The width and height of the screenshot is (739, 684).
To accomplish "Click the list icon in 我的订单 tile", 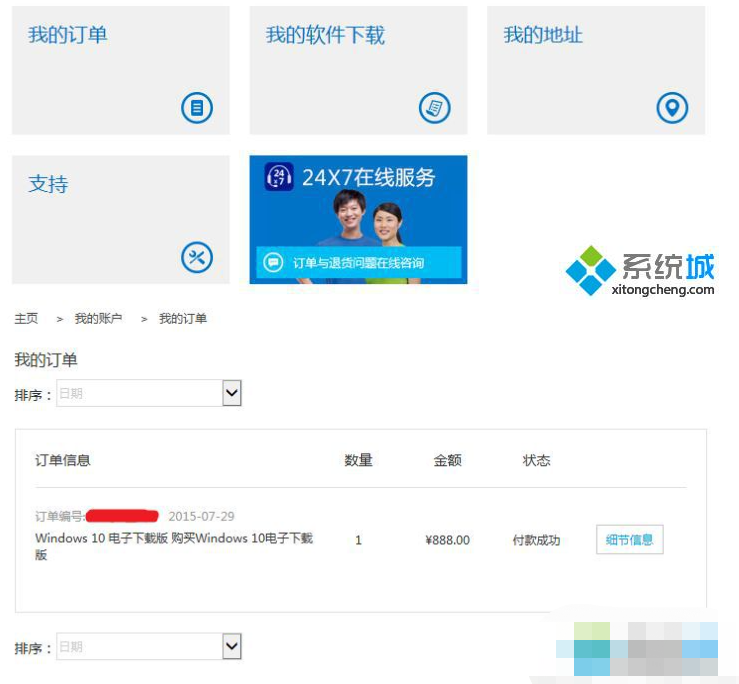I will [197, 108].
